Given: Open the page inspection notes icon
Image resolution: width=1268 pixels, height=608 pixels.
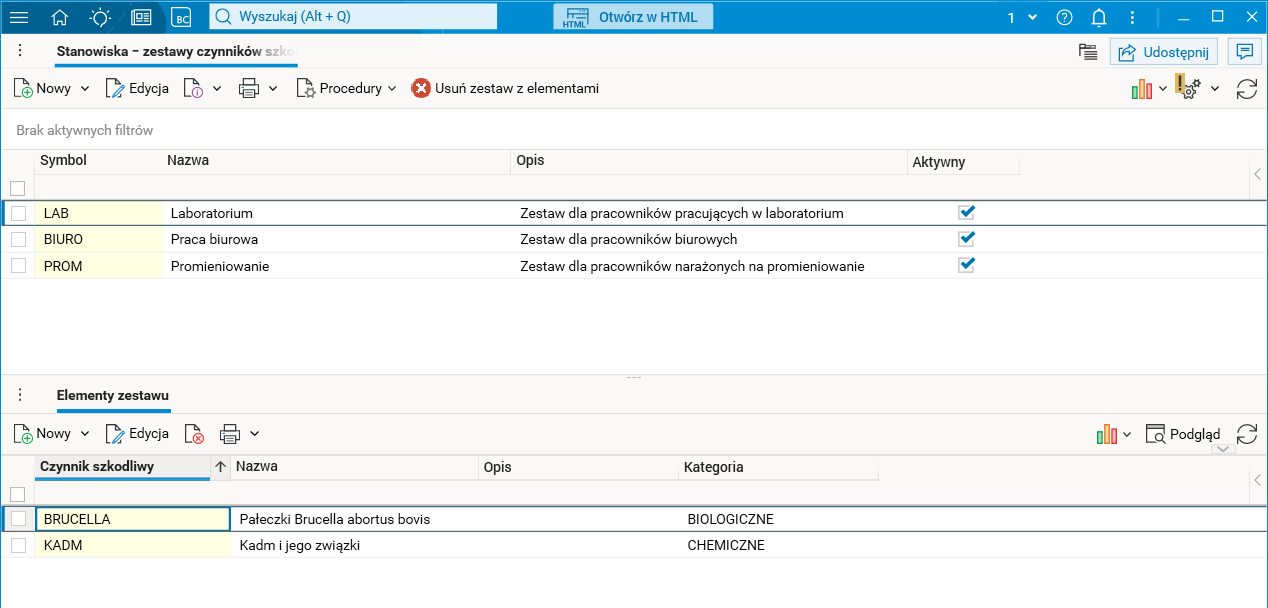Looking at the screenshot, I should point(1087,51).
